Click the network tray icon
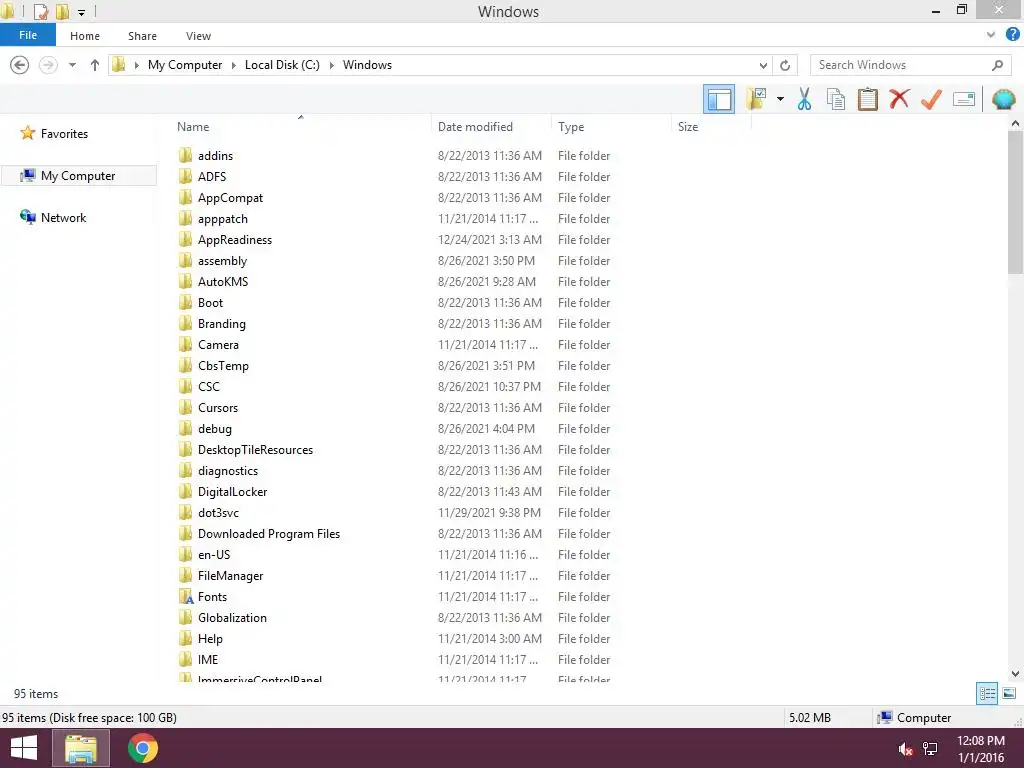 pos(930,749)
